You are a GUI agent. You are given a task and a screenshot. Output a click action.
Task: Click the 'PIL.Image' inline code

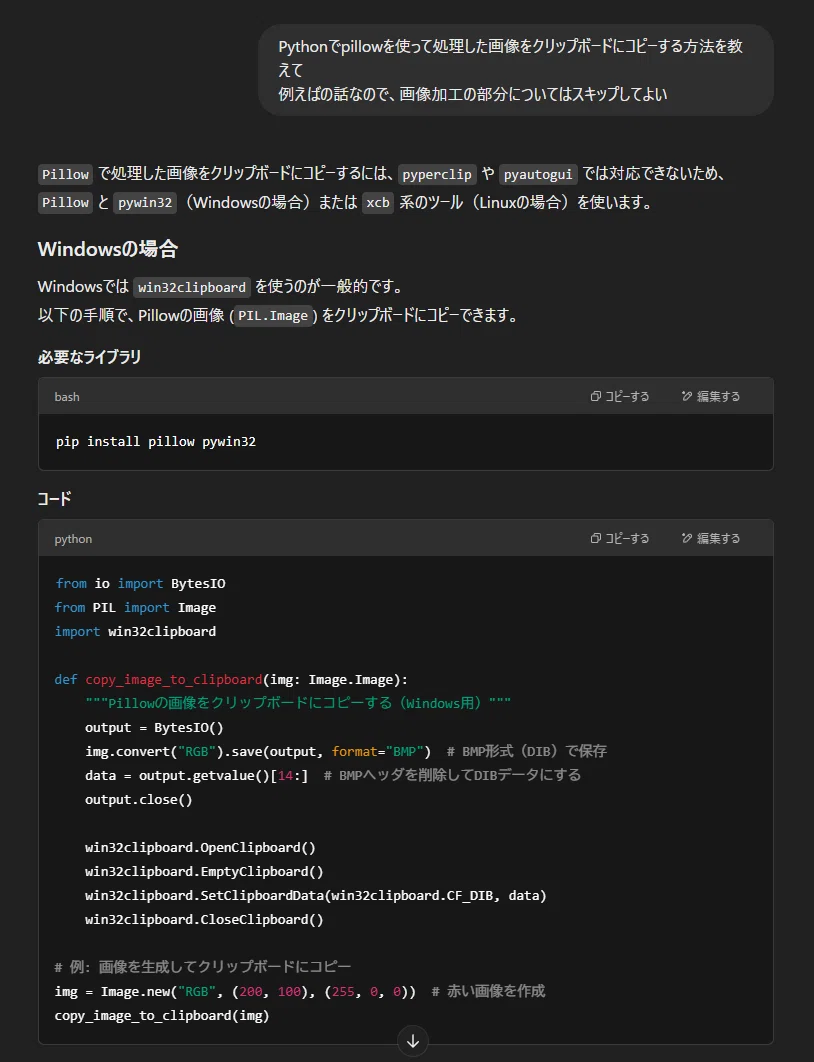273,316
